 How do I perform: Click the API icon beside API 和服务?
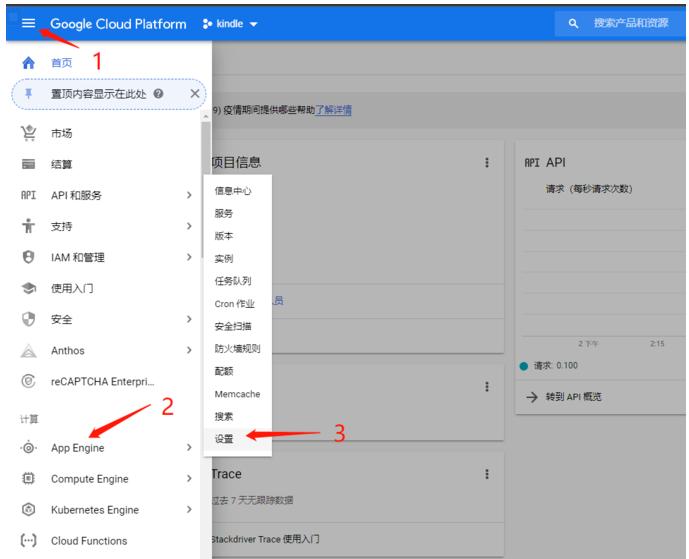[x=29, y=195]
